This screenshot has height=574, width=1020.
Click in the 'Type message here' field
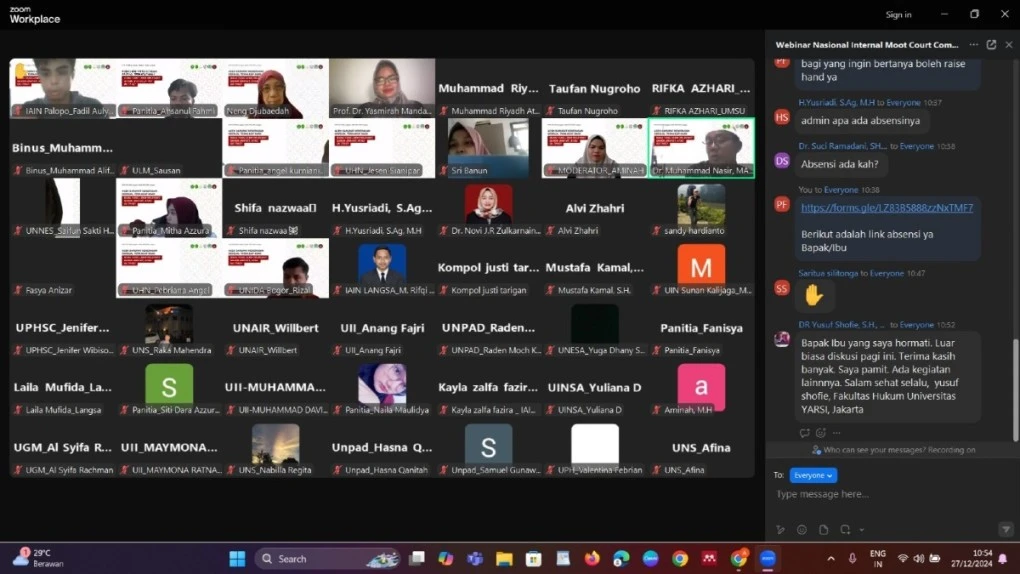pos(880,494)
